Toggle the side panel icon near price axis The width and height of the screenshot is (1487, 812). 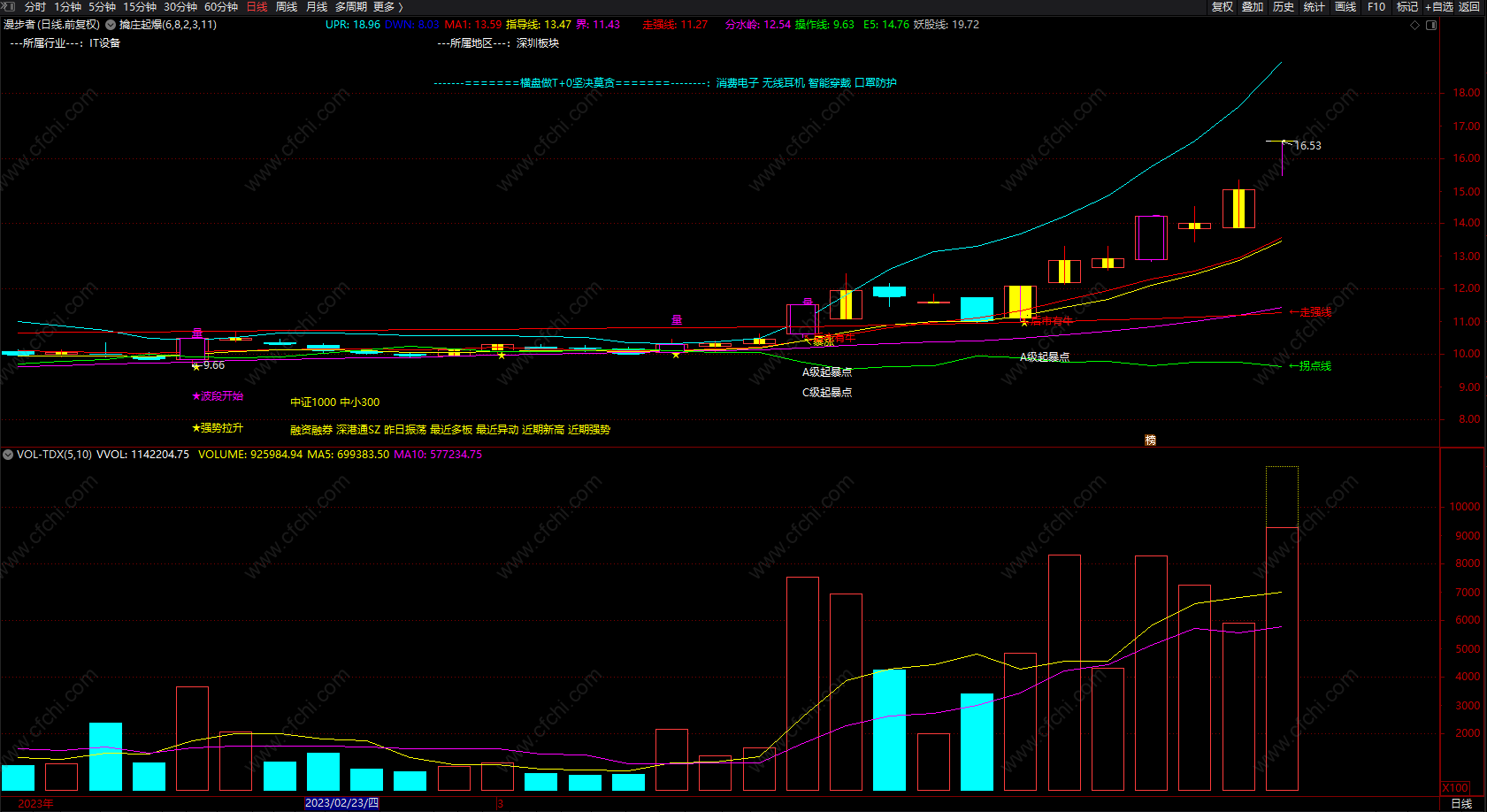[1431, 25]
